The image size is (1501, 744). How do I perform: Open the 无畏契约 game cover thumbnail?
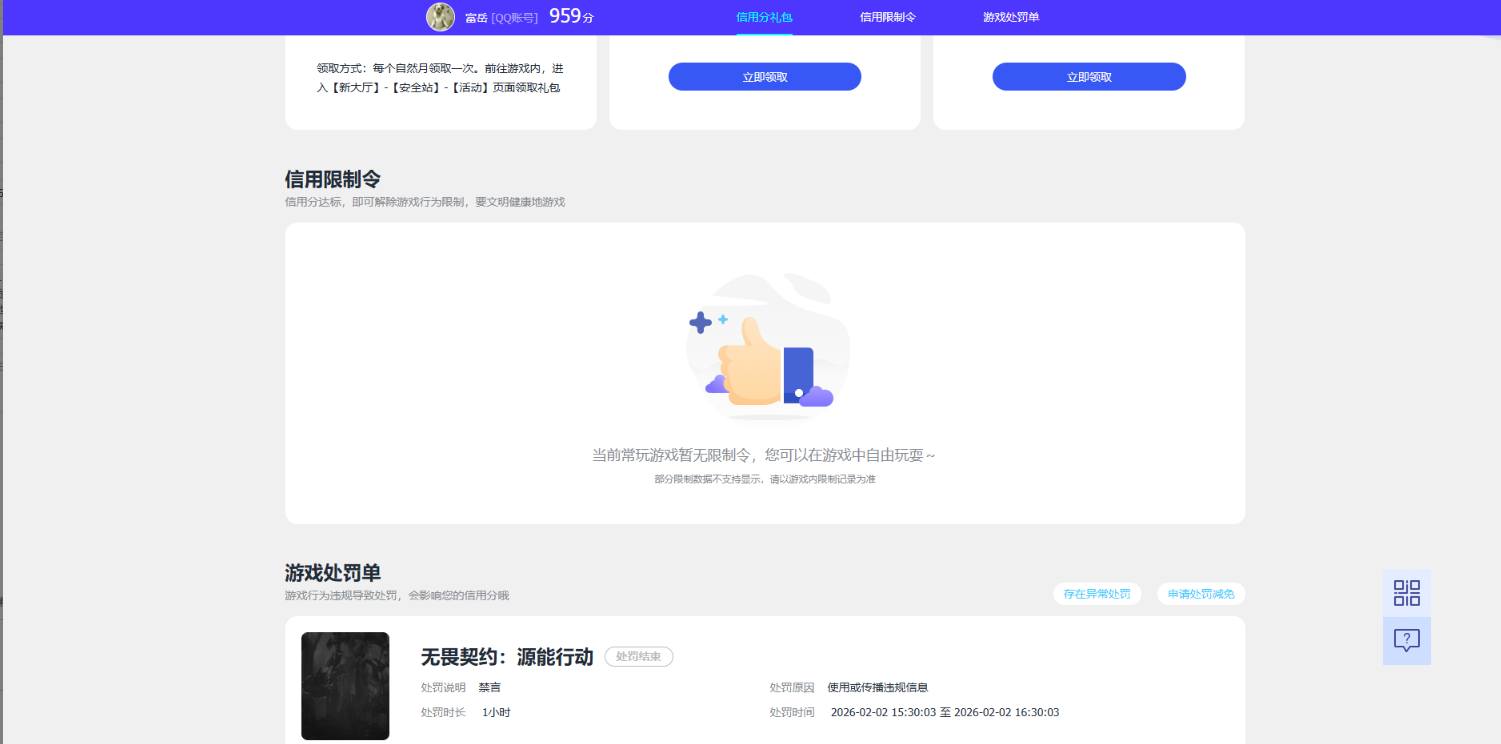pyautogui.click(x=345, y=686)
